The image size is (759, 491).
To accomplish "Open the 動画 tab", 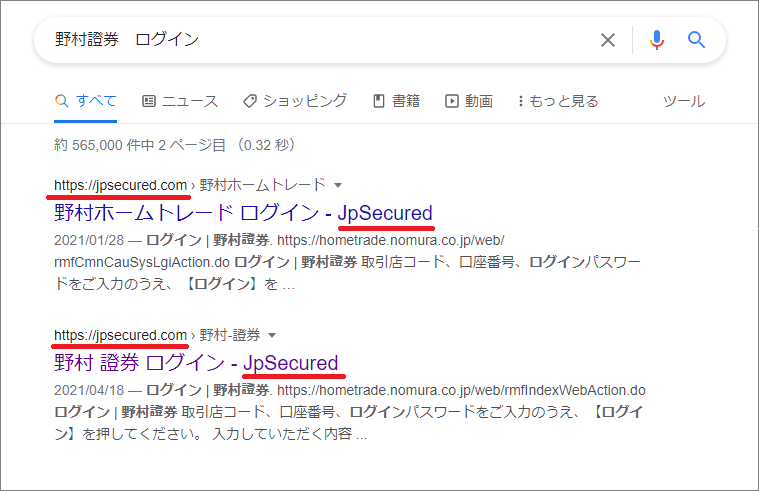I will [469, 101].
